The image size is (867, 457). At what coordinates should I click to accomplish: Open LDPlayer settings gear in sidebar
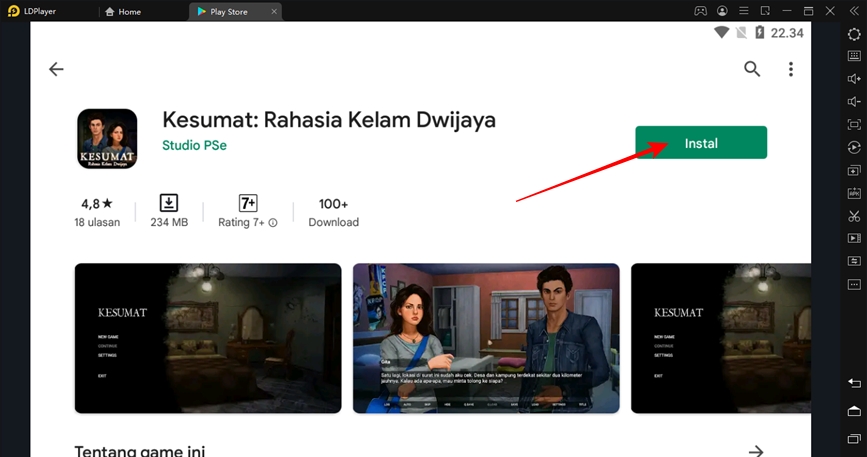coord(854,34)
